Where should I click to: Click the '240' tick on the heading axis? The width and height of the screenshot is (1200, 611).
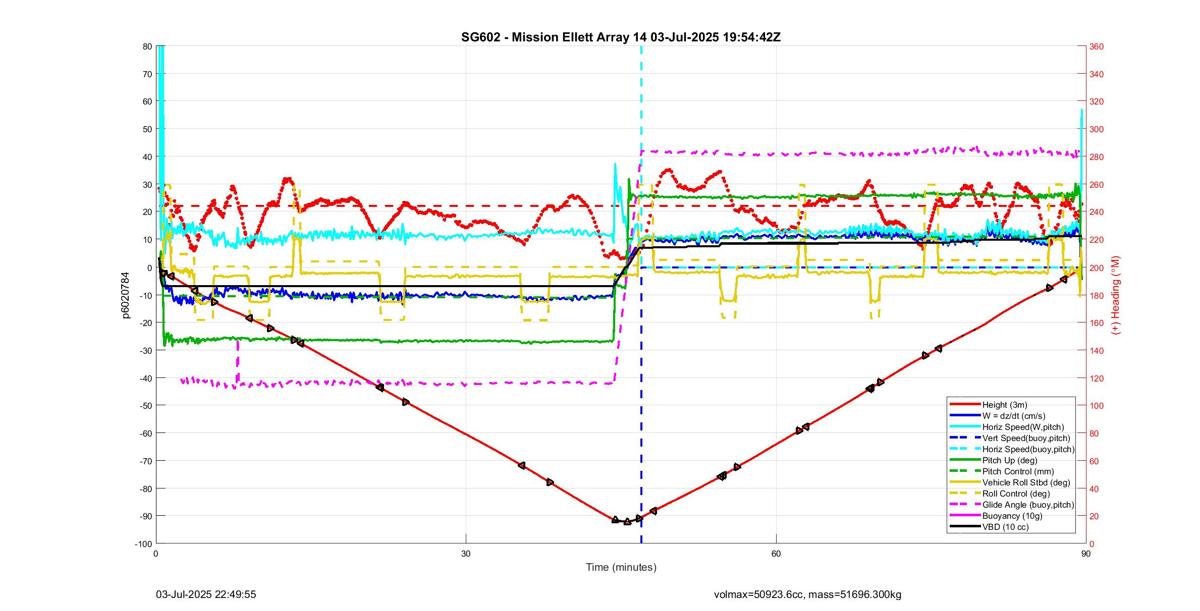tap(1097, 212)
